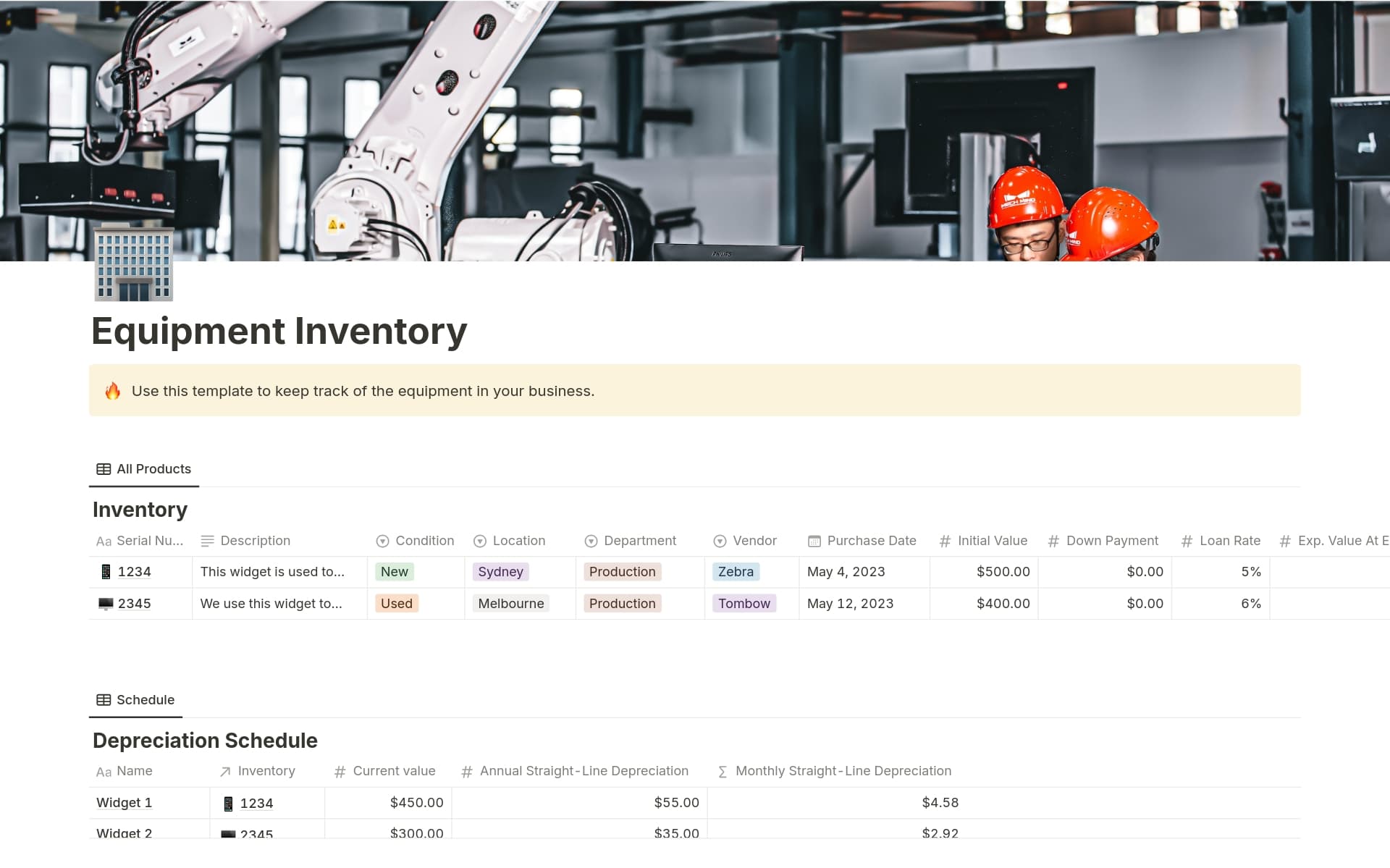Click the purple Sydney location tag
Screen dimensions: 1390x868
pyautogui.click(x=500, y=572)
